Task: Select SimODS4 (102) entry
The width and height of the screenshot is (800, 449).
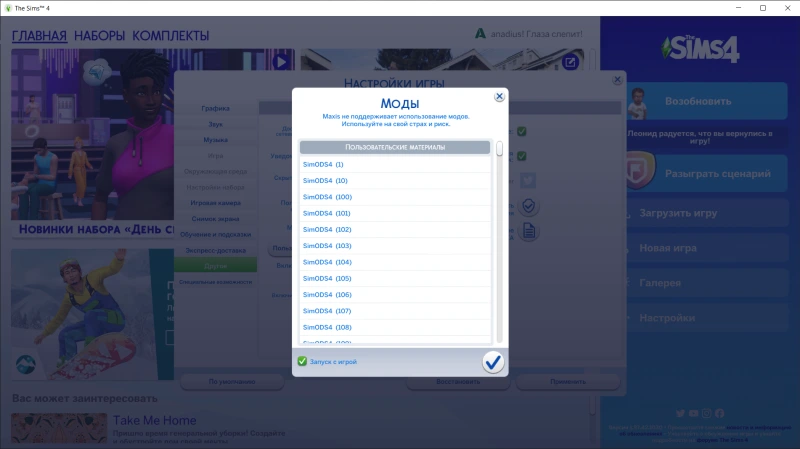Action: (x=395, y=230)
